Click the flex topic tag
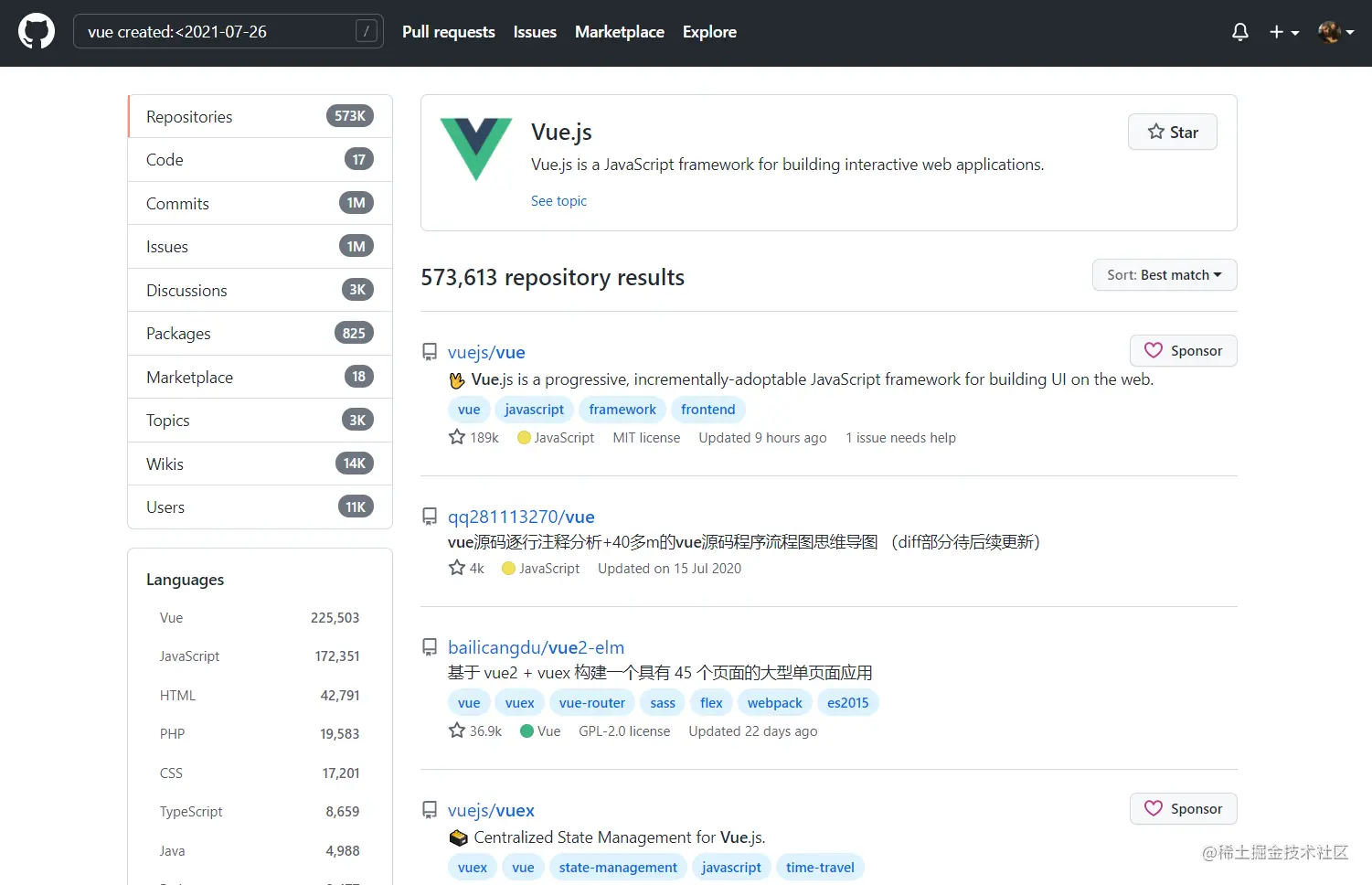Screen dimensions: 1372x885 click(711, 703)
